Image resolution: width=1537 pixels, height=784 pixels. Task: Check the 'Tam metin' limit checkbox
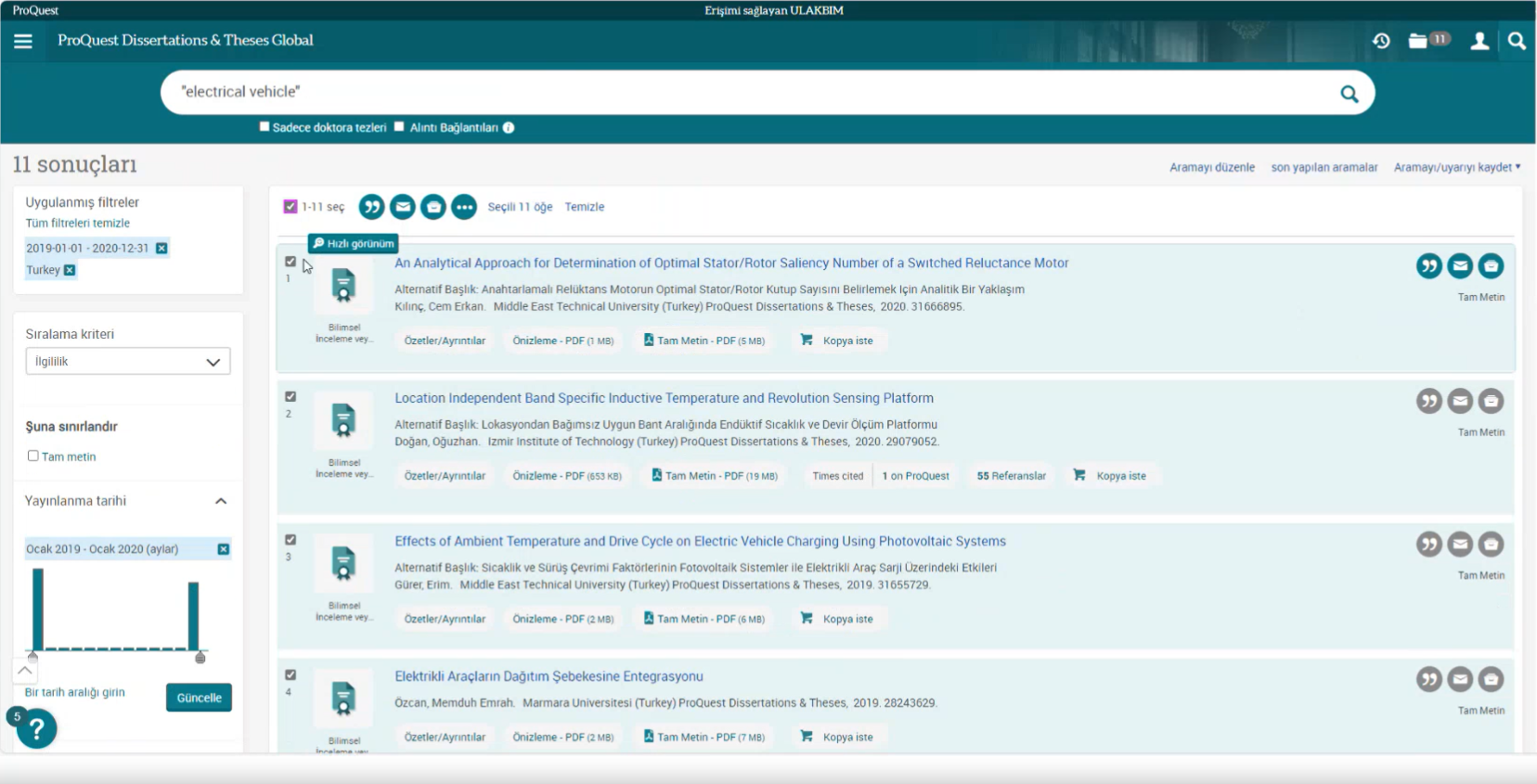(33, 456)
